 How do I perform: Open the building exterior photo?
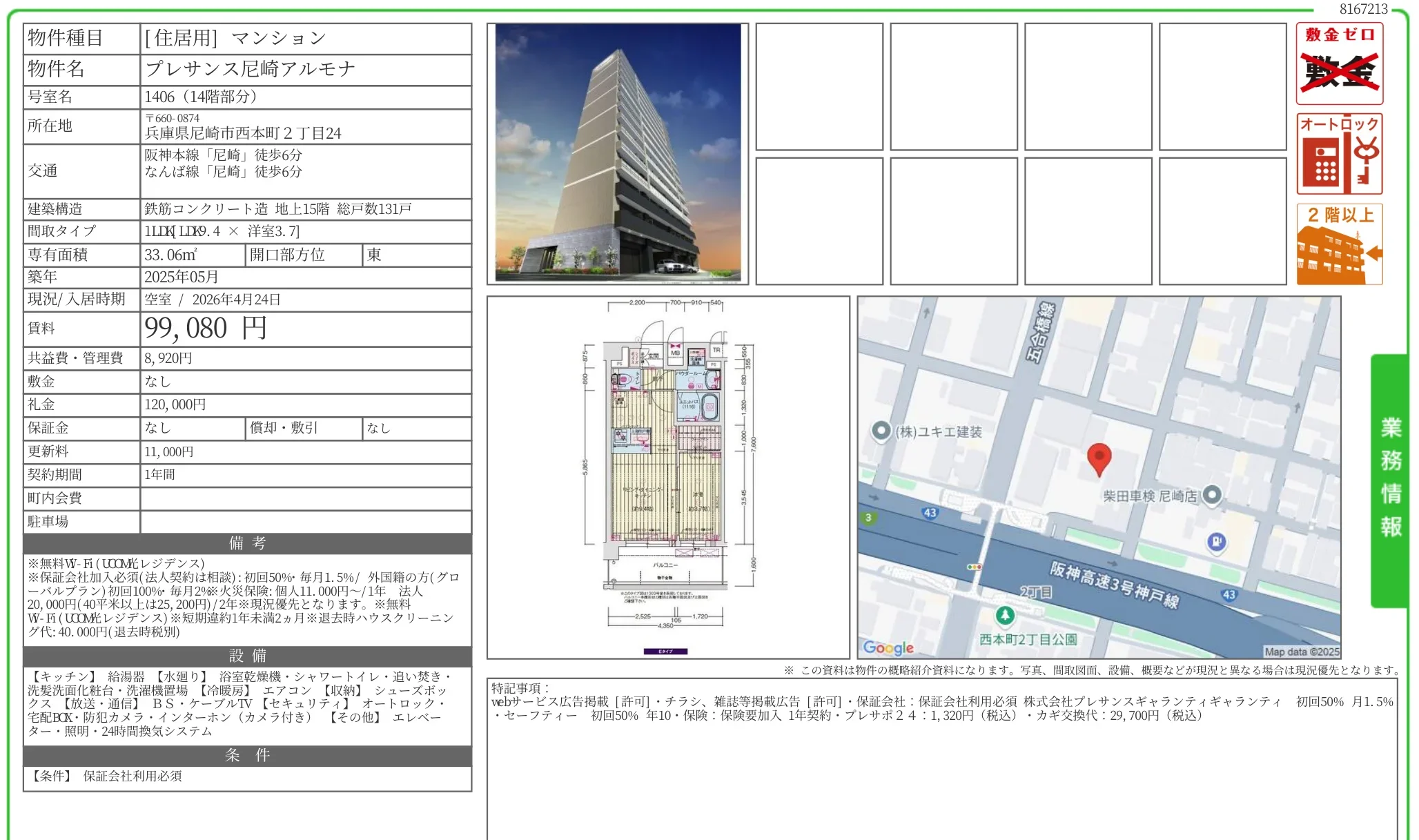(618, 153)
